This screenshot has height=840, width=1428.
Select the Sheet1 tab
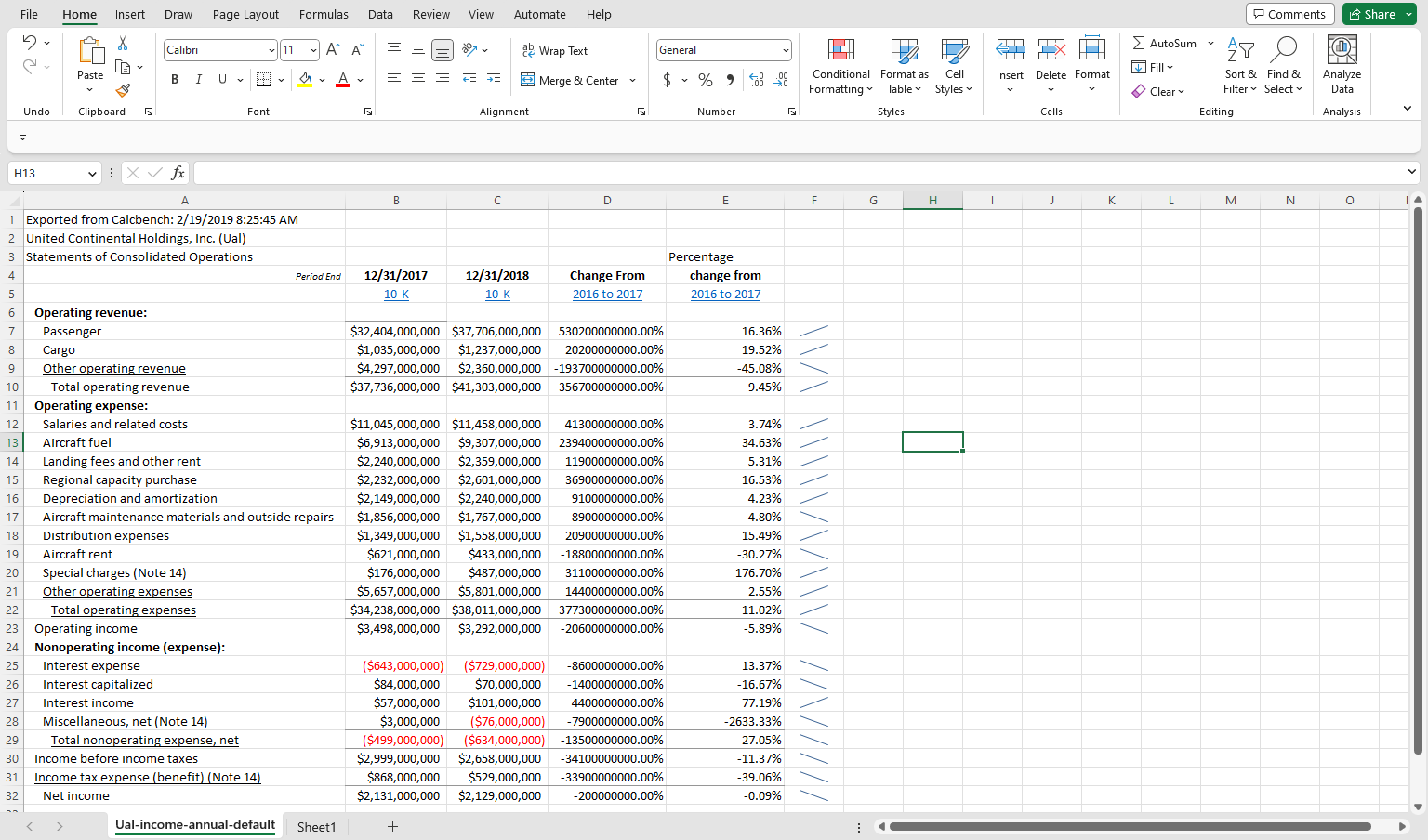click(316, 826)
